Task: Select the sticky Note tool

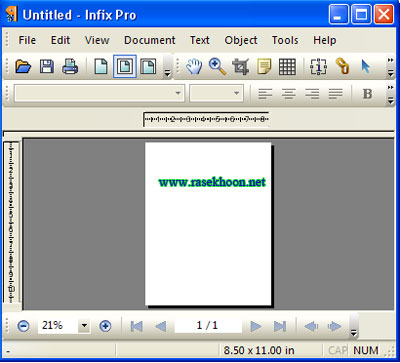Action: 264,66
